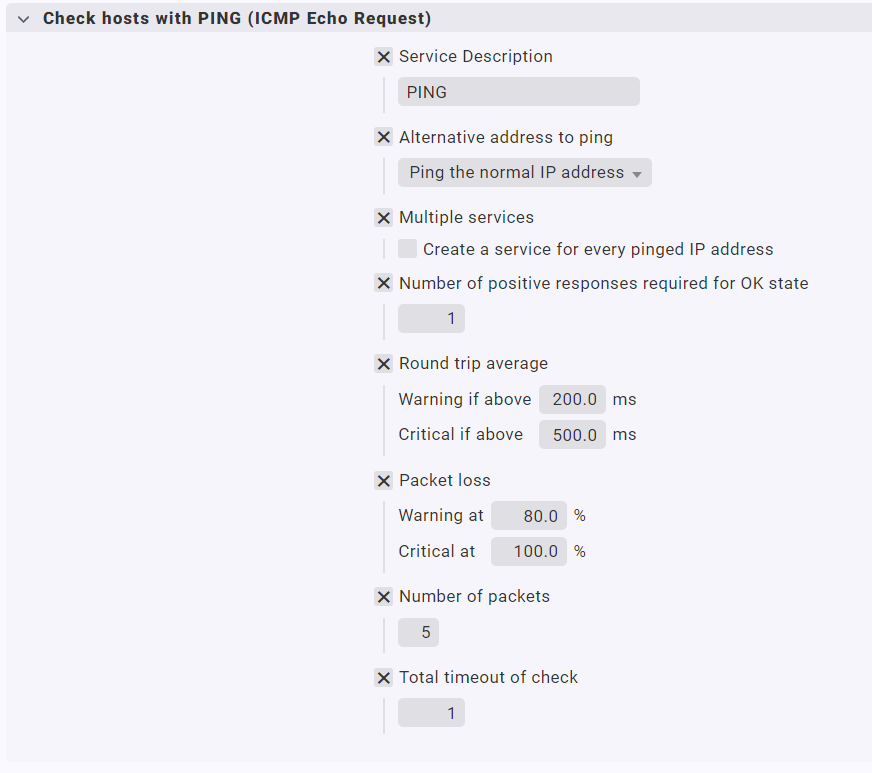
Task: Enable Create a service for every pinged IP
Action: [408, 249]
